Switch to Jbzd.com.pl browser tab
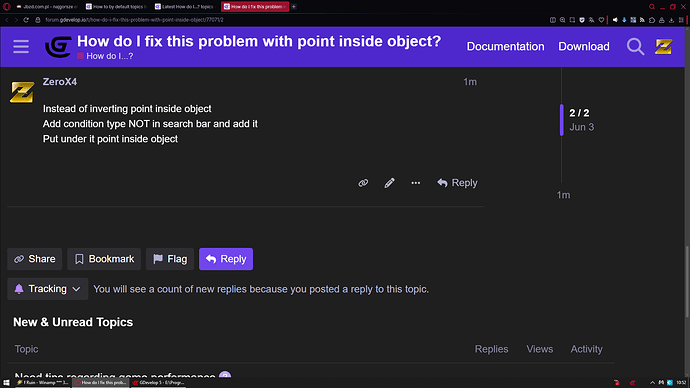 click(x=47, y=7)
